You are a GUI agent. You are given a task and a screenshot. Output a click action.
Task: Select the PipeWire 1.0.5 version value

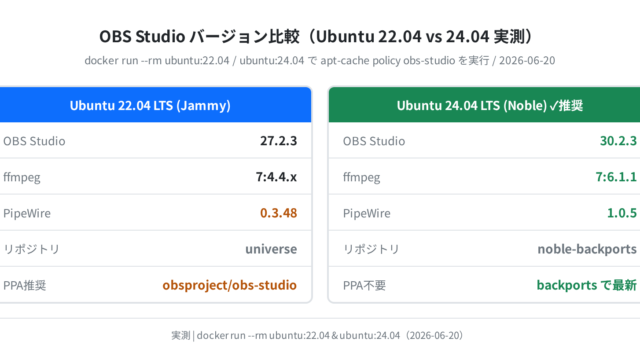pos(622,213)
